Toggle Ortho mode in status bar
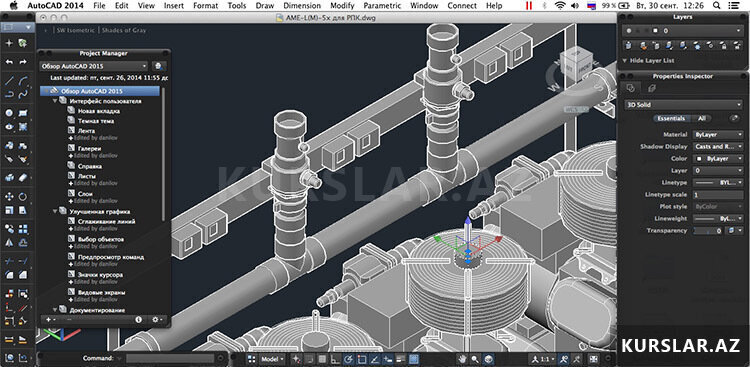 [335, 359]
